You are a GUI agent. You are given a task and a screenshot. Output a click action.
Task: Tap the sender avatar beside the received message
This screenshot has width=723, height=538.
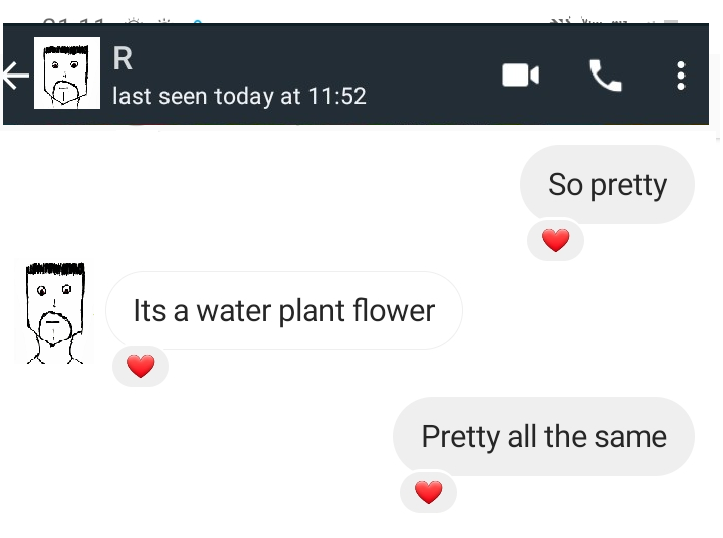[x=55, y=313]
